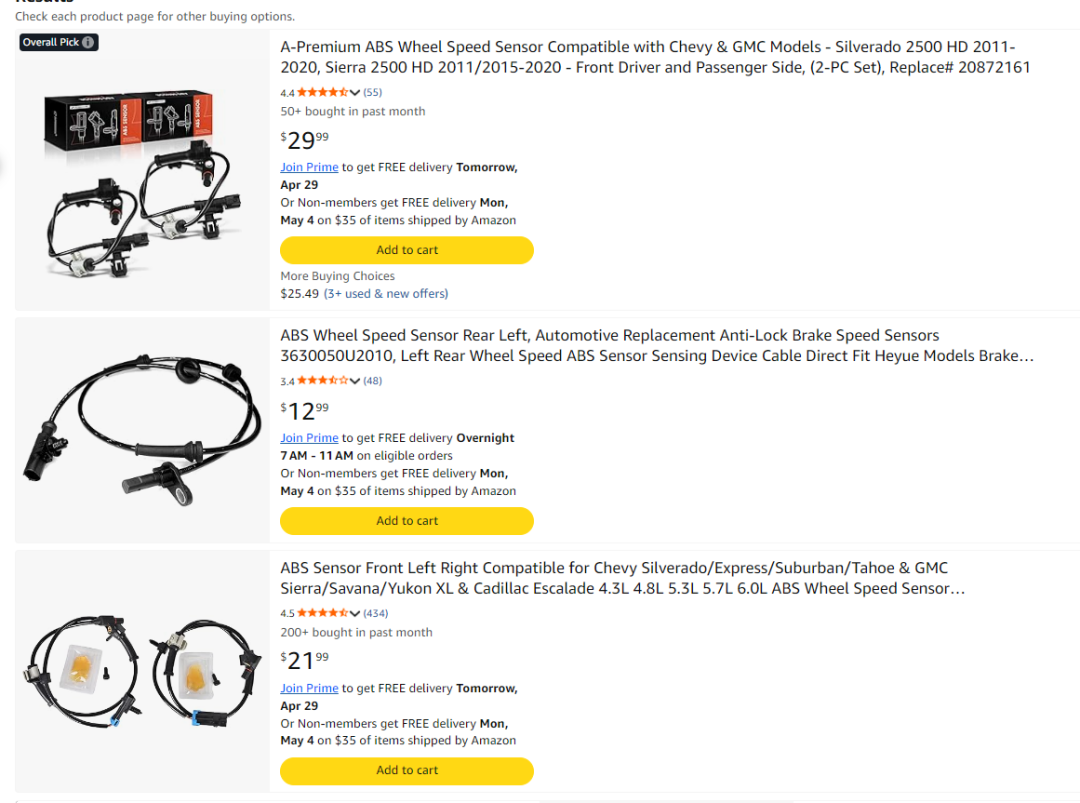Expand rating popover for 3.4-star rear sensor
This screenshot has width=1080, height=803.
click(354, 381)
